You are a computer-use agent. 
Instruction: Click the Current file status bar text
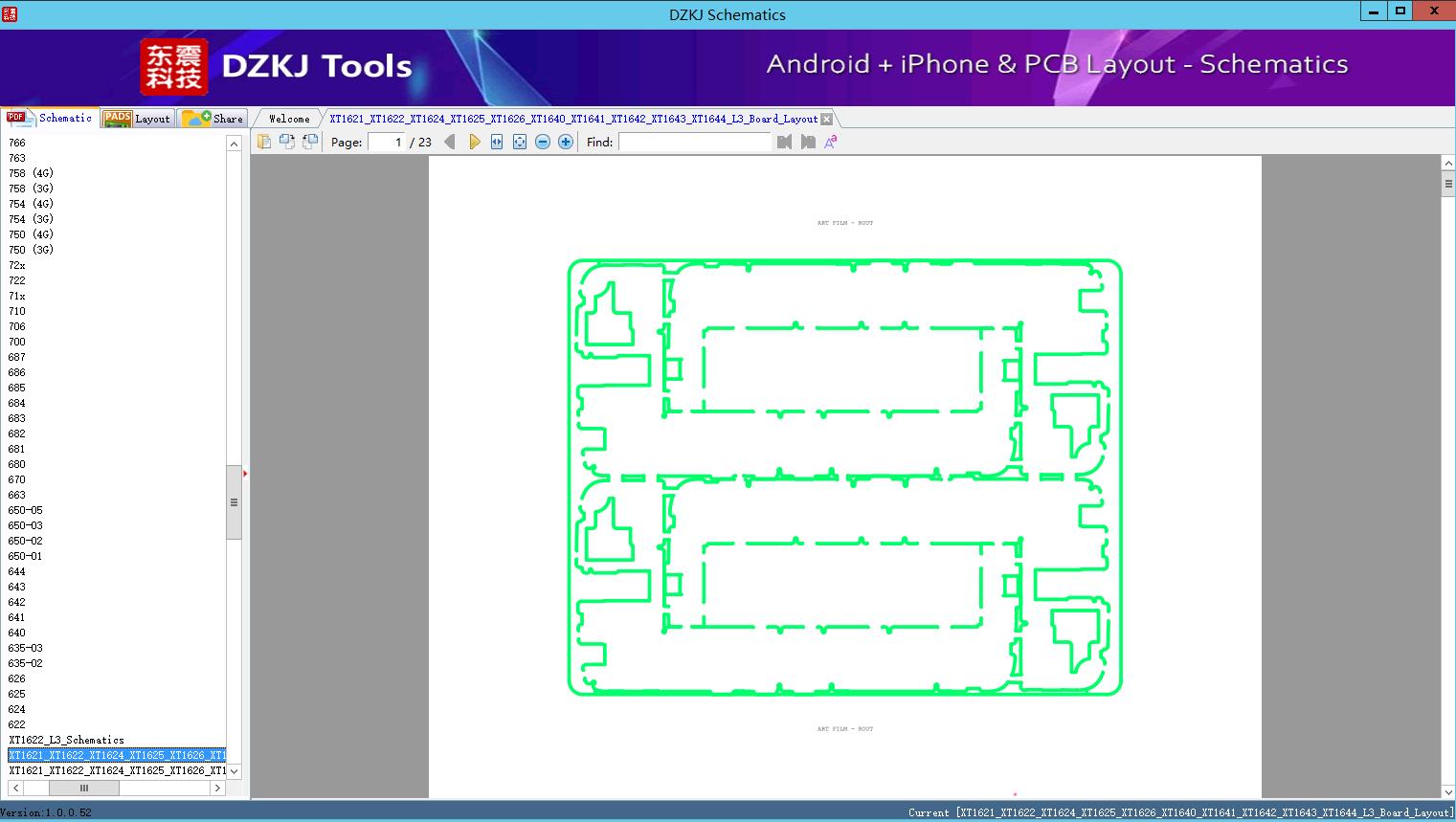pyautogui.click(x=1180, y=812)
